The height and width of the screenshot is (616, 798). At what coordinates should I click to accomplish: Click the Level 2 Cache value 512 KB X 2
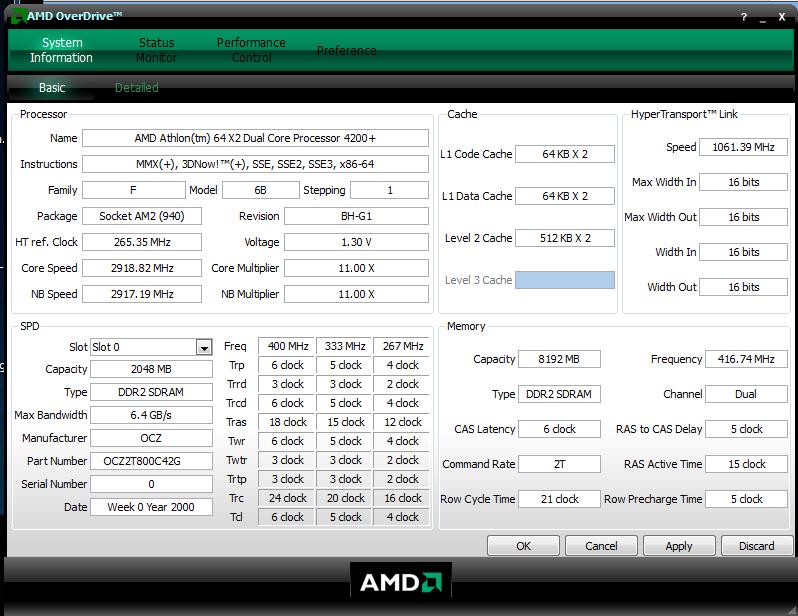point(565,238)
